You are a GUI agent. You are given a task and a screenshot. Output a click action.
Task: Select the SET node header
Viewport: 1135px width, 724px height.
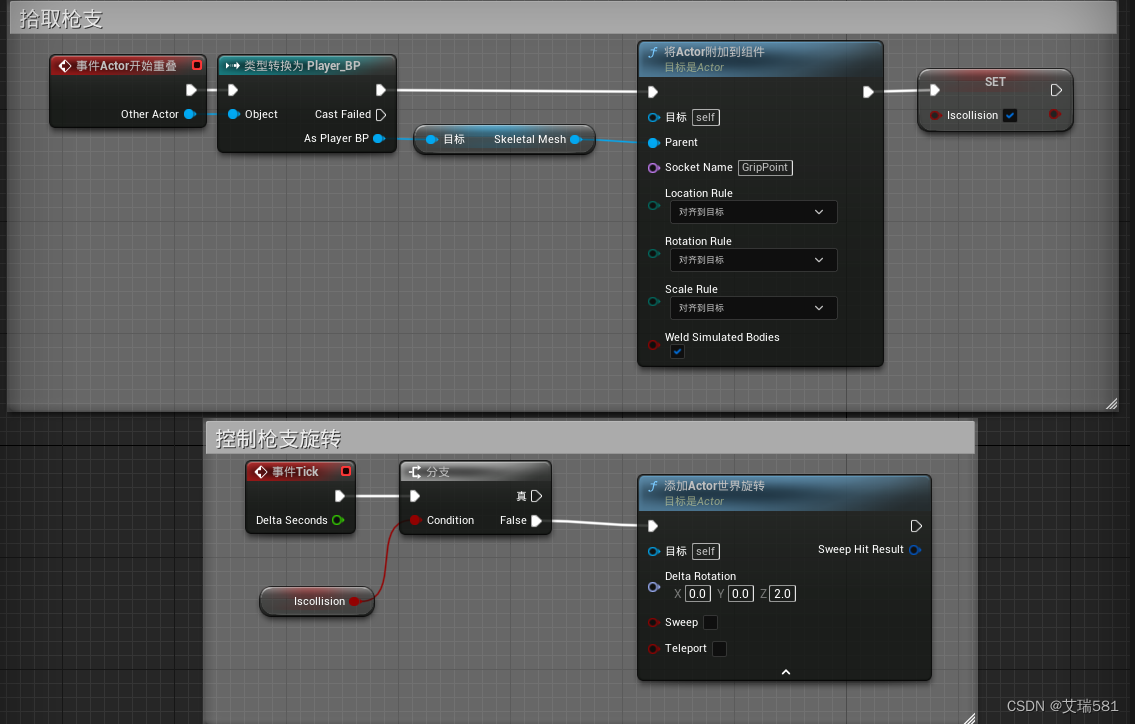(x=995, y=81)
